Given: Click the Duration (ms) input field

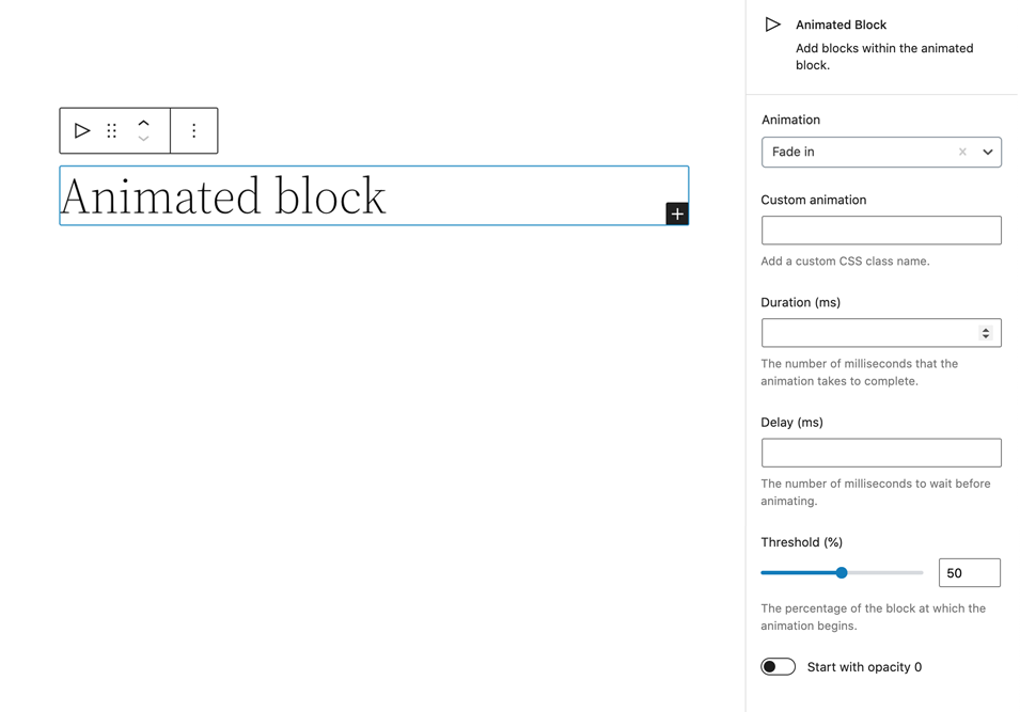Looking at the screenshot, I should [x=870, y=332].
